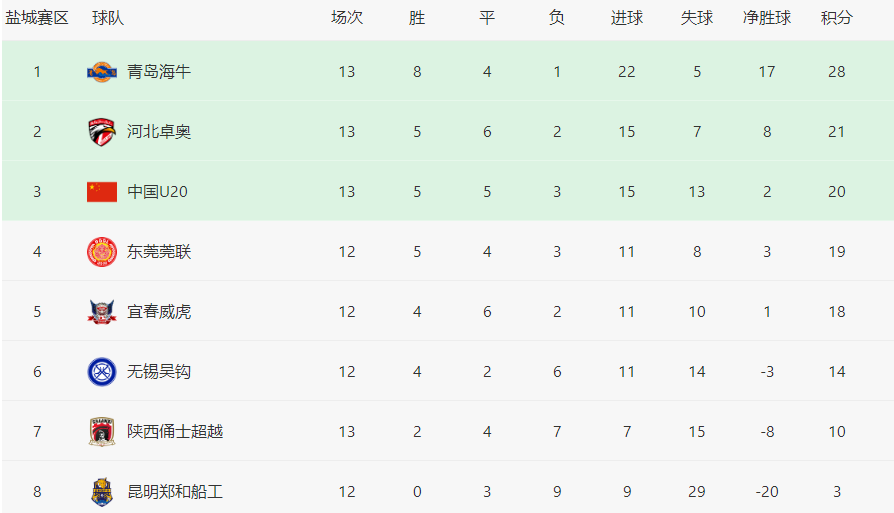The width and height of the screenshot is (894, 513).
Task: Click the 昆明郑和船工 team emblem
Action: click(x=102, y=491)
